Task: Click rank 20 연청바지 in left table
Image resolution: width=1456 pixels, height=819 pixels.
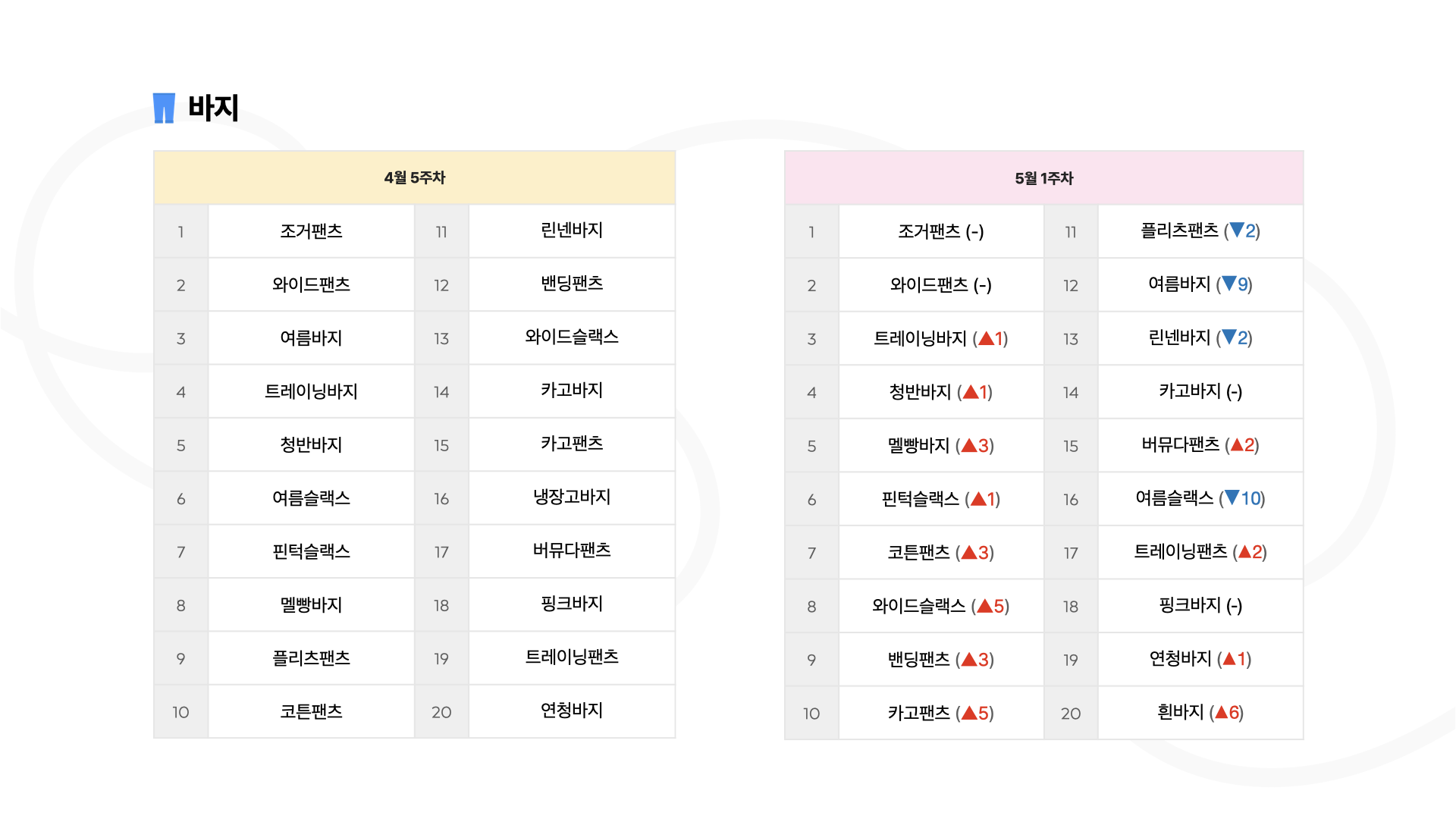Action: point(572,711)
